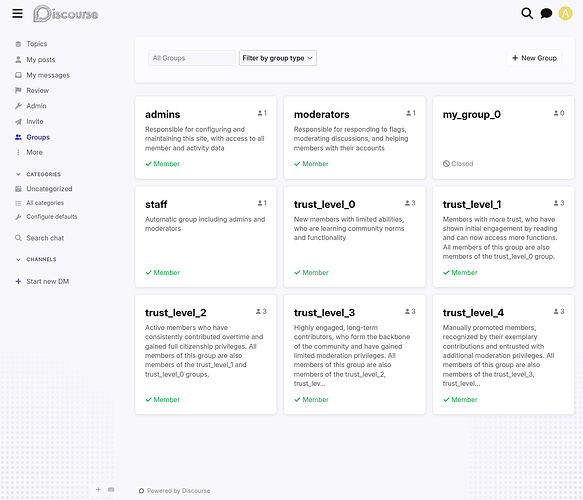This screenshot has height=500, width=583.
Task: Click the Discourse logo
Action: (66, 14)
